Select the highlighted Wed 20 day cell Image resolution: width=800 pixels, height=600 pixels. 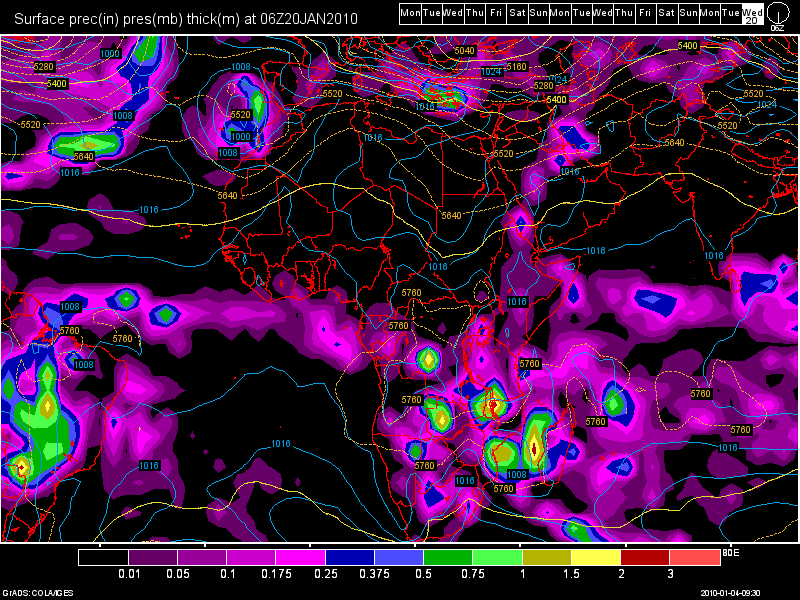[752, 13]
